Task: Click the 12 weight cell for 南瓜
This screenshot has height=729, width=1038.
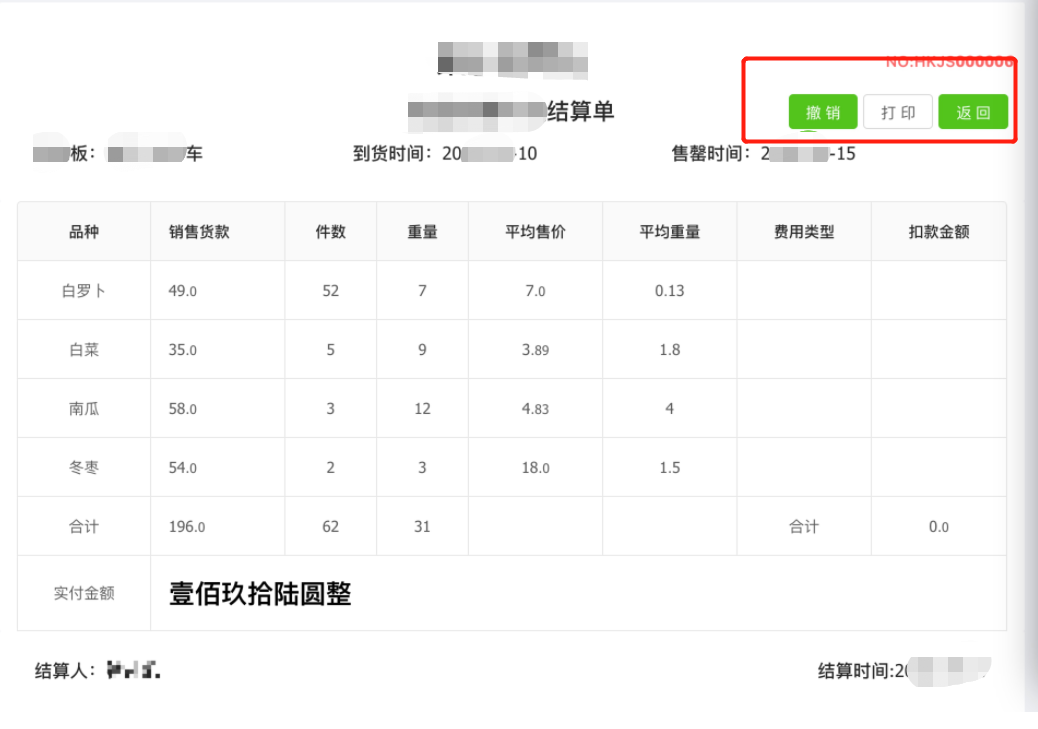Action: pyautogui.click(x=422, y=409)
